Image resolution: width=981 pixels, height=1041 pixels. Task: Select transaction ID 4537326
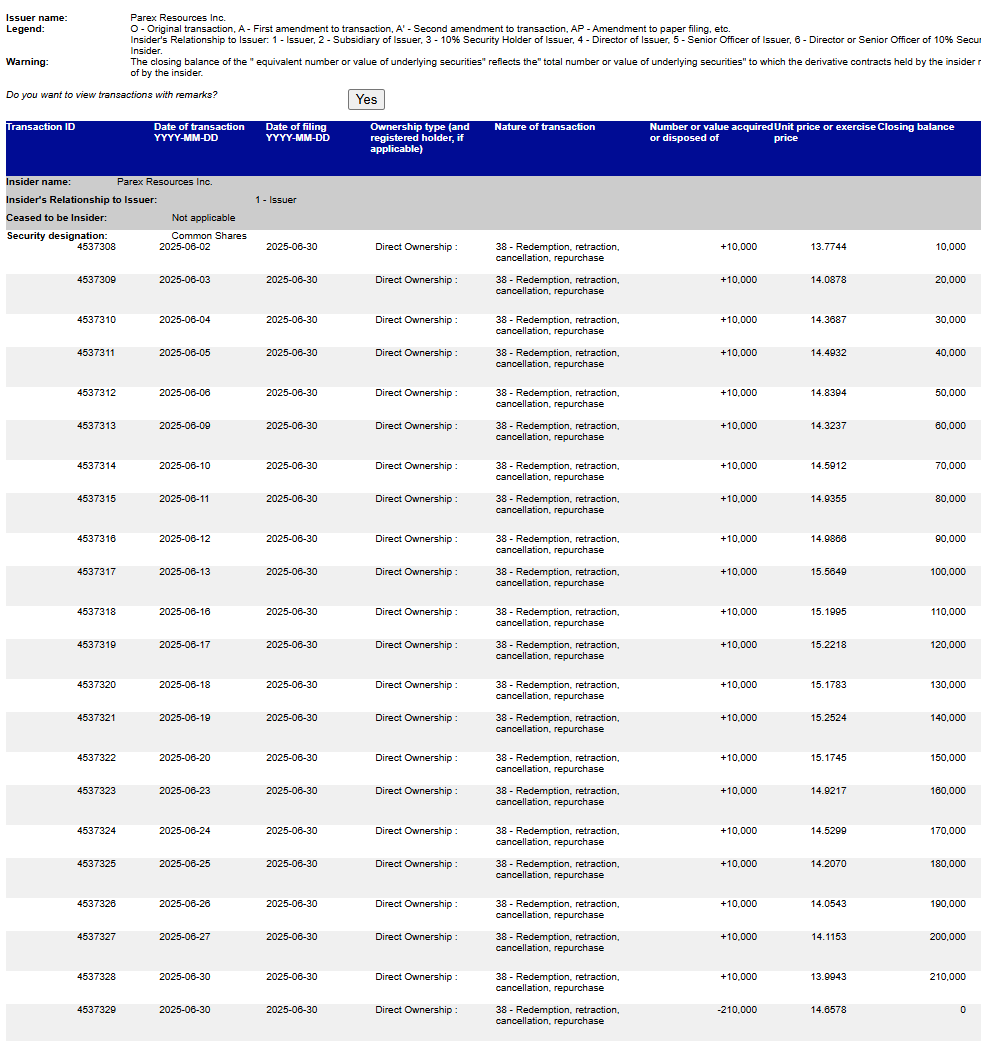[x=96, y=904]
